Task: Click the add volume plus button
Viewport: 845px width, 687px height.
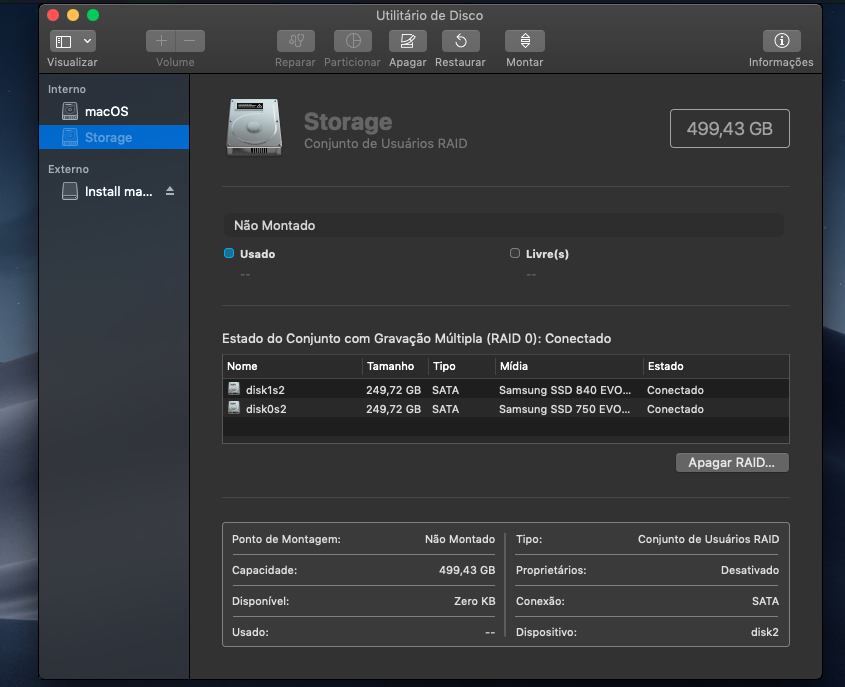Action: pyautogui.click(x=161, y=41)
